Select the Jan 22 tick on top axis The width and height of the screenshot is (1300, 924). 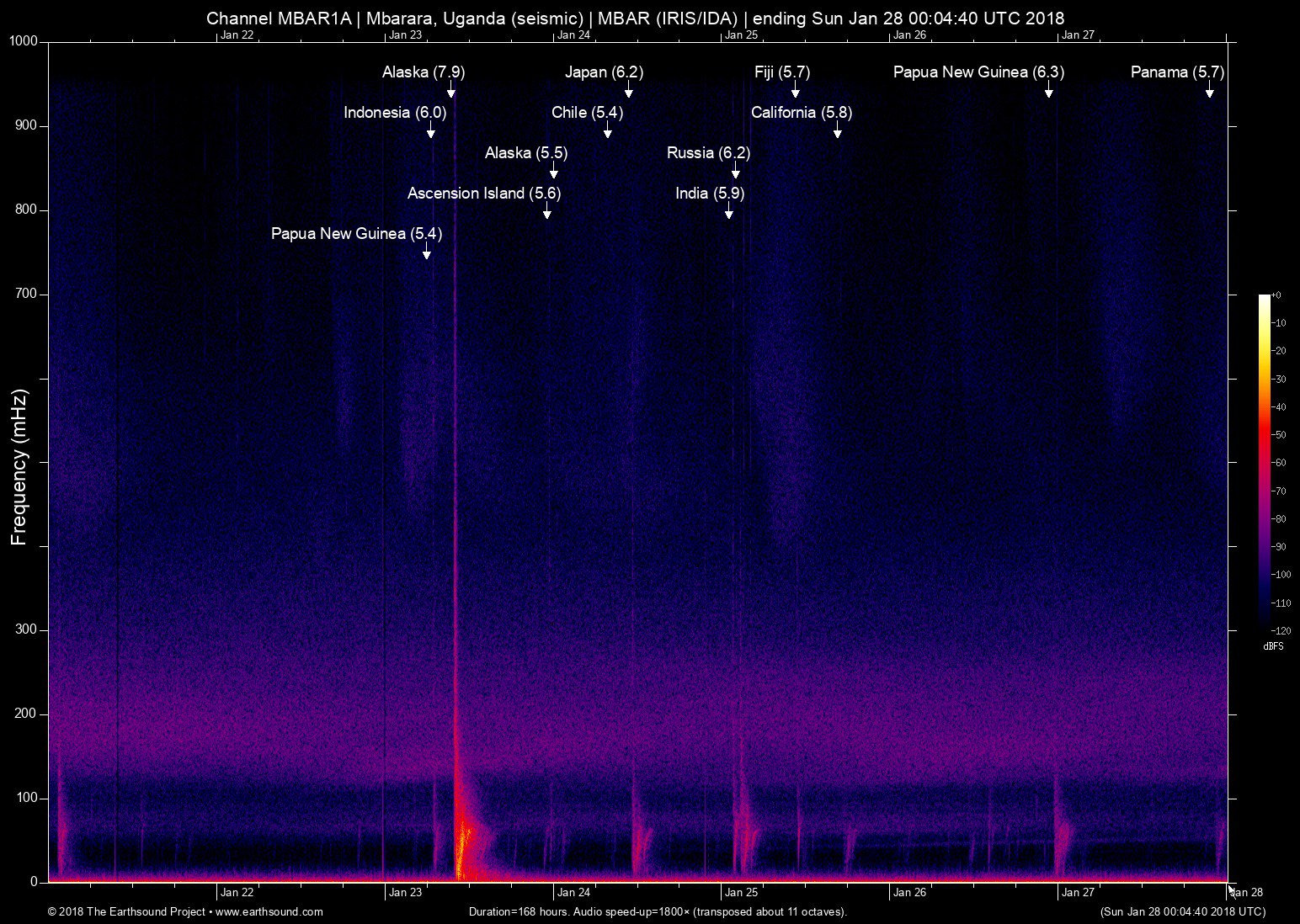pyautogui.click(x=238, y=35)
